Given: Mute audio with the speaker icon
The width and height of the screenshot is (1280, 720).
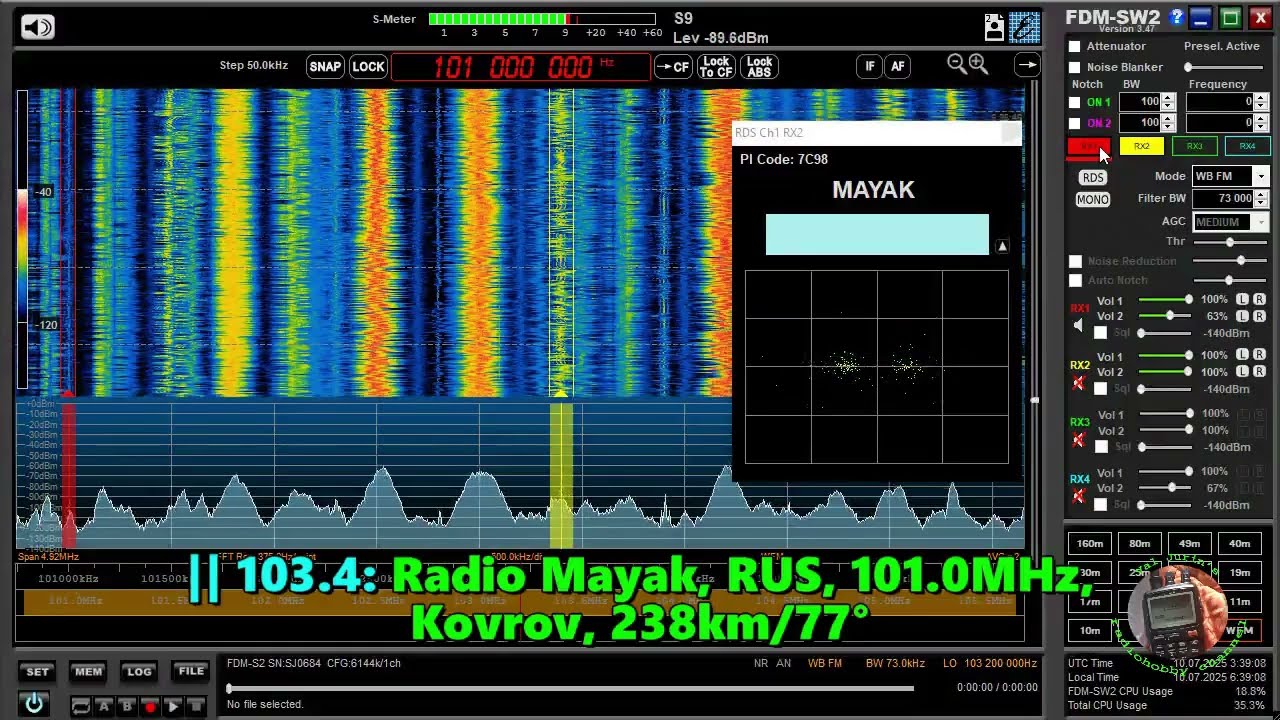Looking at the screenshot, I should coord(37,27).
